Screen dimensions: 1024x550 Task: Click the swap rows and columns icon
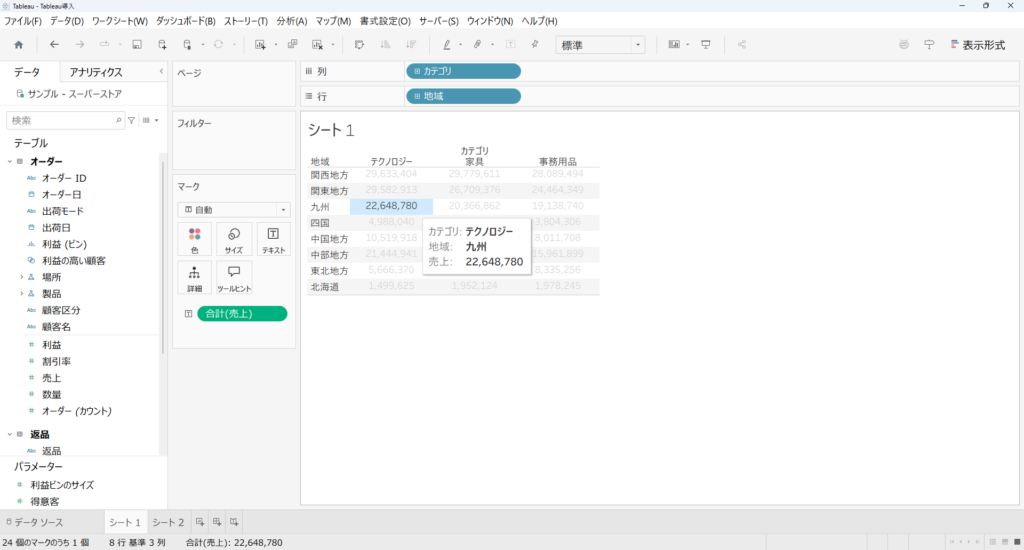coord(359,45)
